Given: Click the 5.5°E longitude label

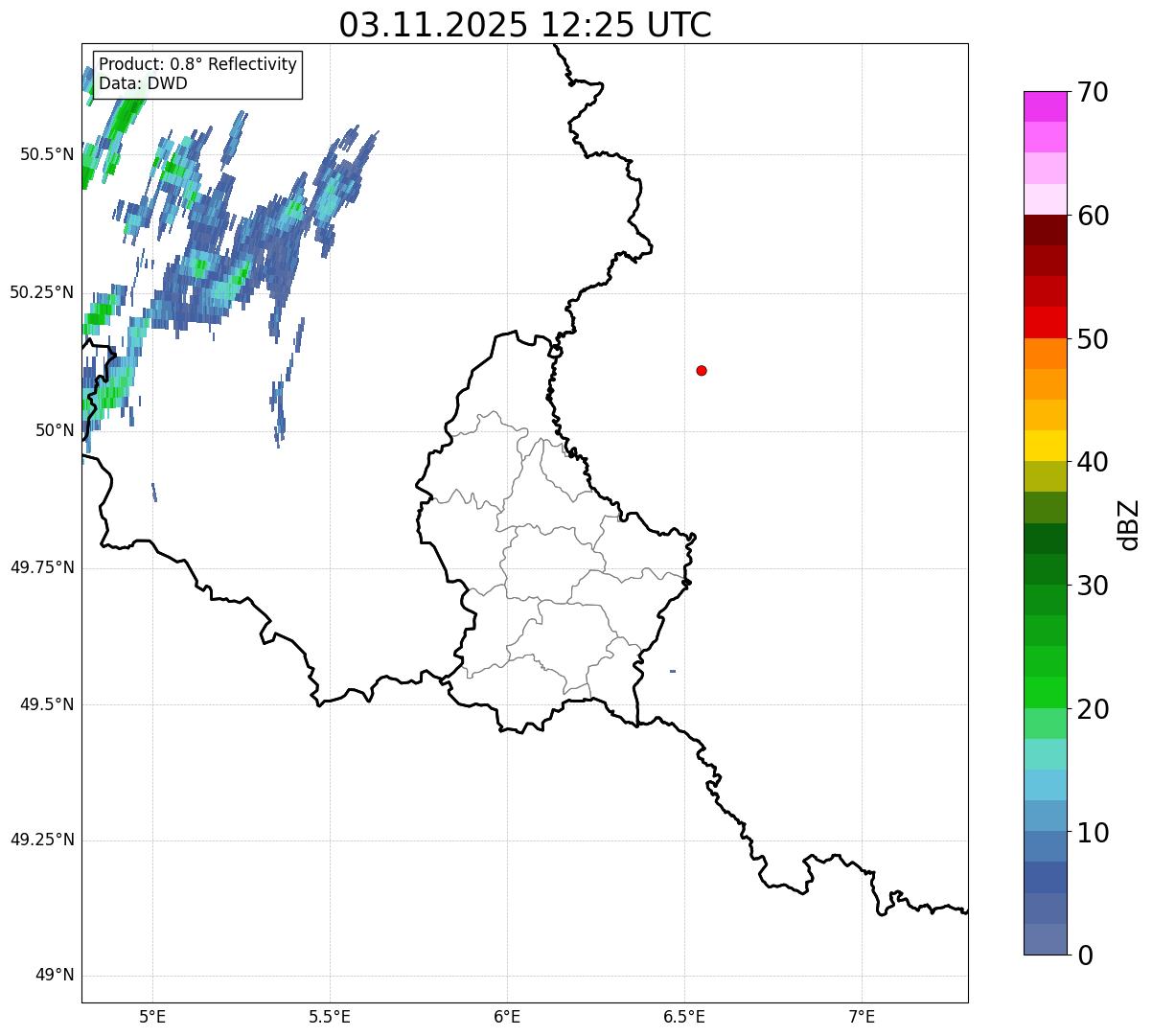Looking at the screenshot, I should pos(330,1017).
